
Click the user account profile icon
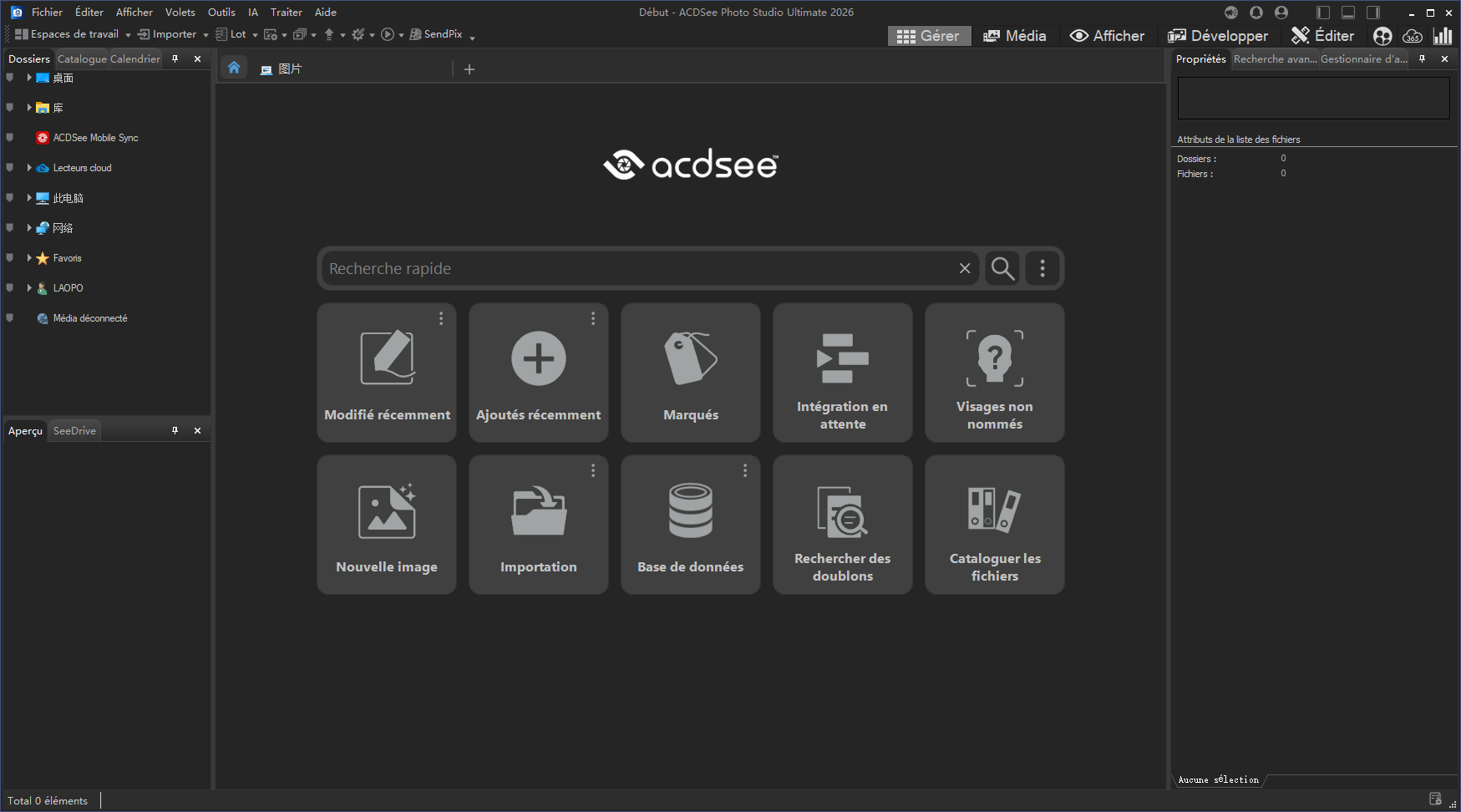pos(1281,13)
